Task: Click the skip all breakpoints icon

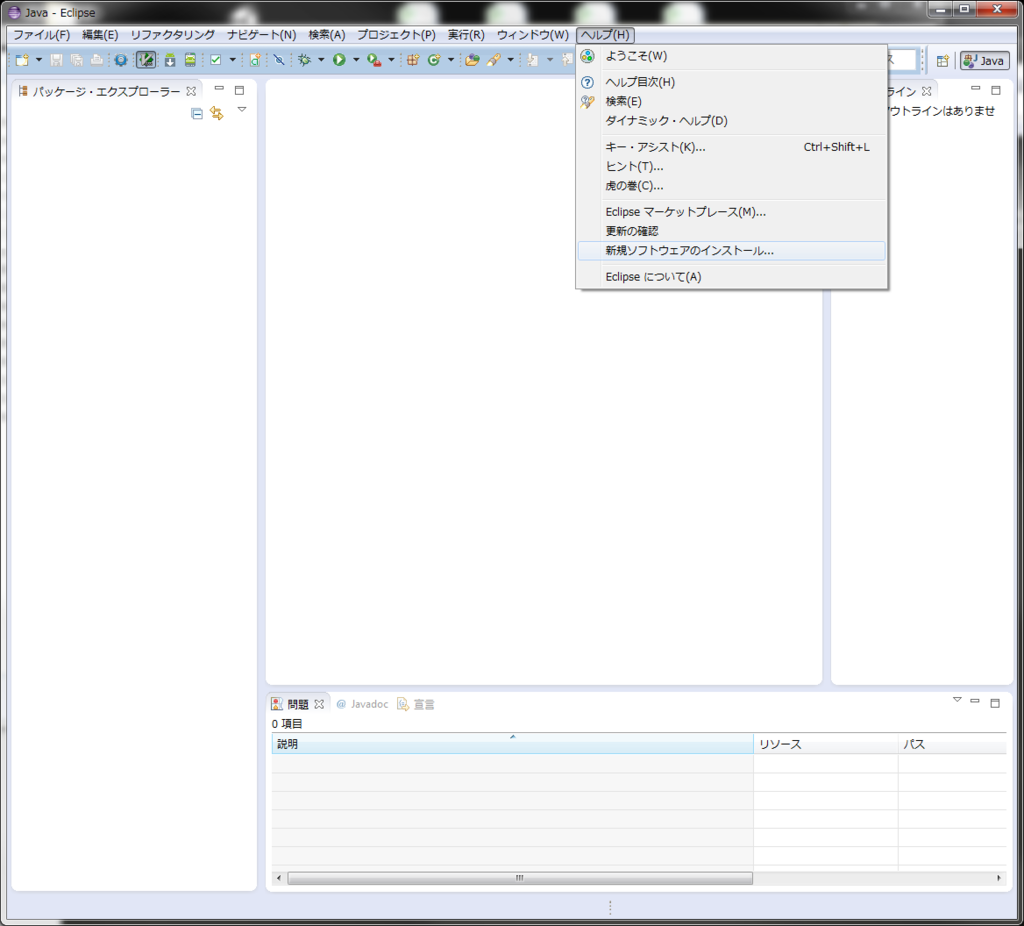Action: pyautogui.click(x=279, y=60)
